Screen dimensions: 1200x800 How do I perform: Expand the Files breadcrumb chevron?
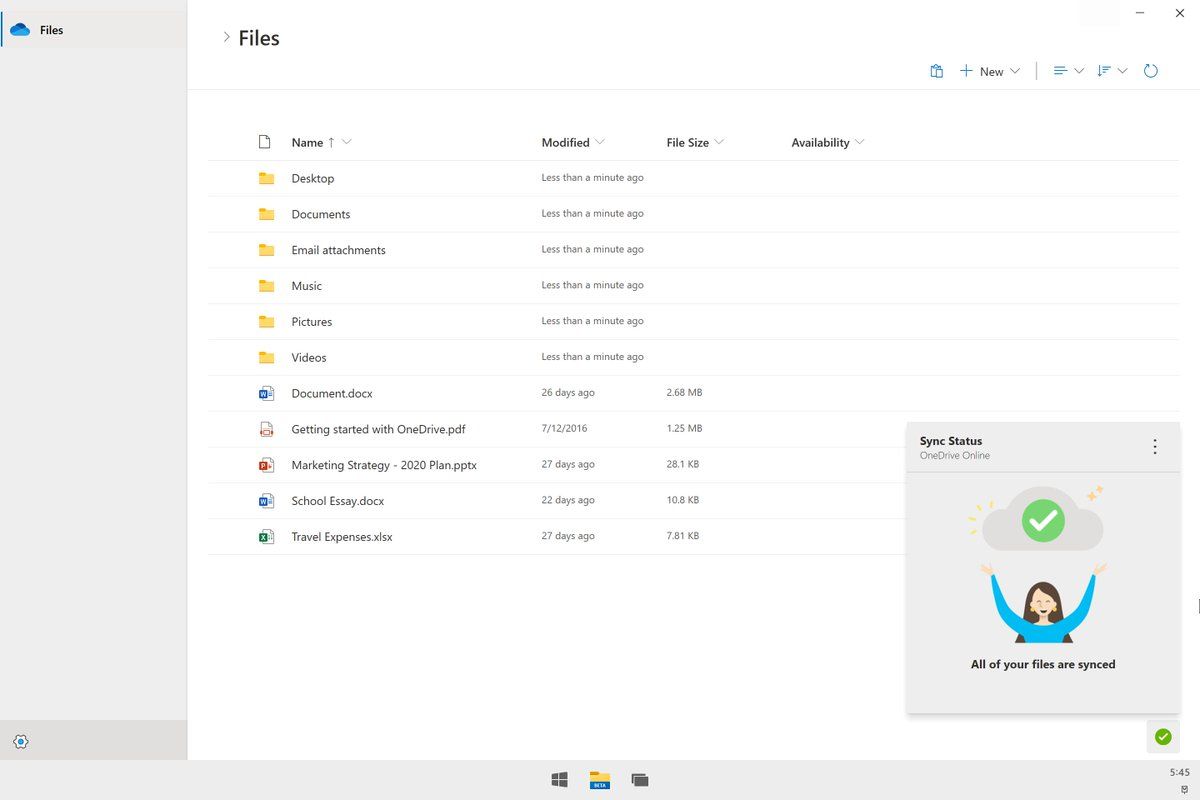click(x=226, y=38)
